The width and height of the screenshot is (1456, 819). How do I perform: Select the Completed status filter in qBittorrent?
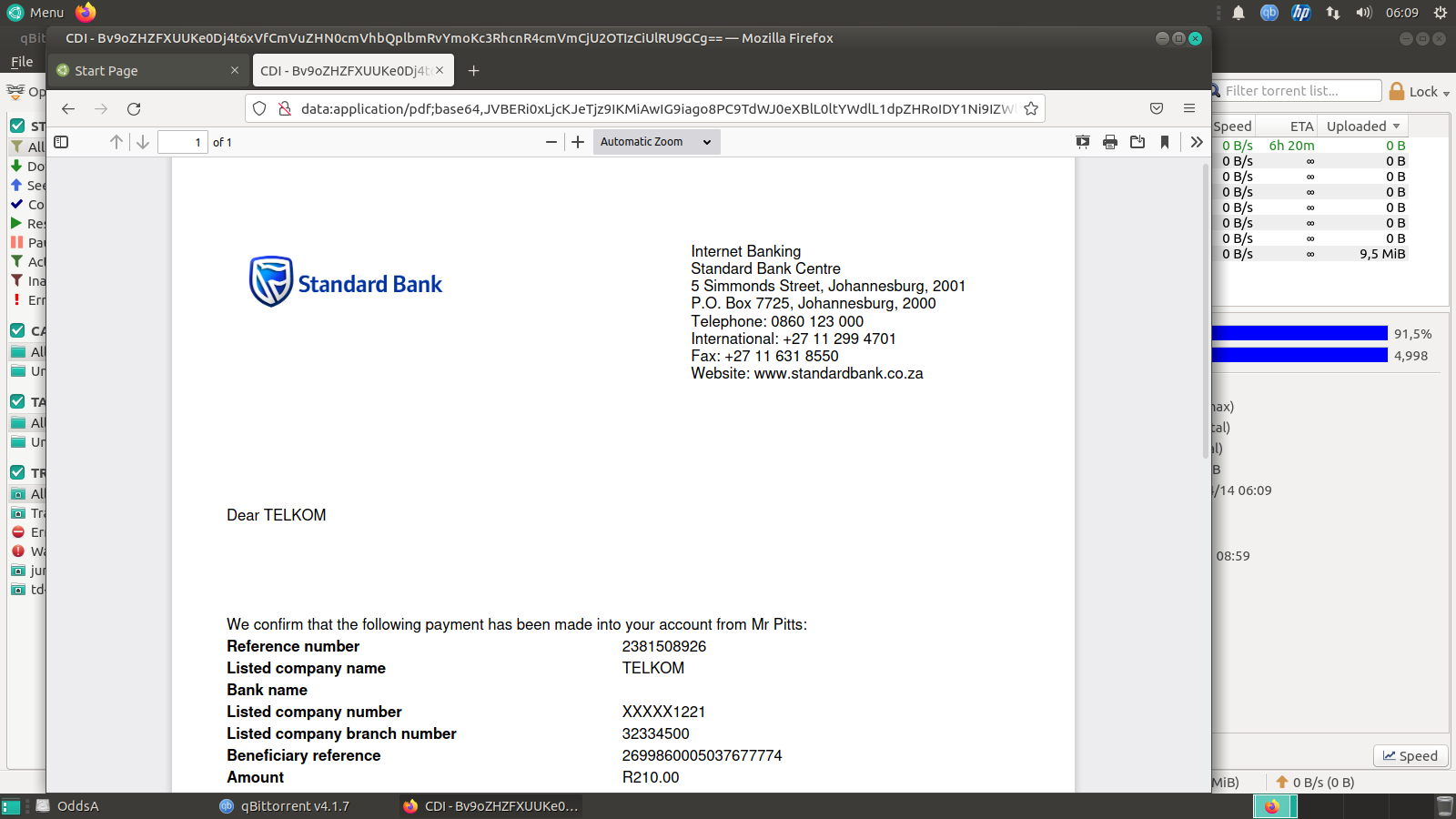click(27, 205)
